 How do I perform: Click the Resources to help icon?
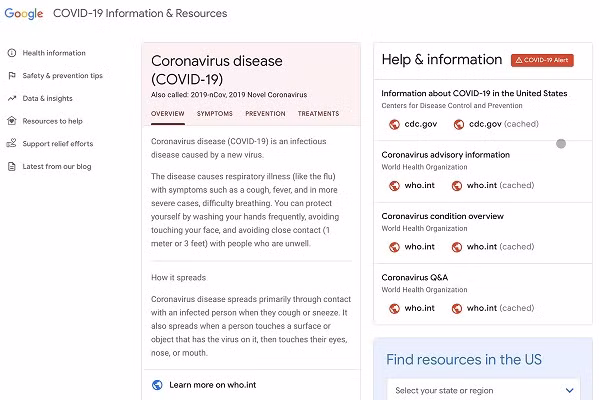(11, 121)
